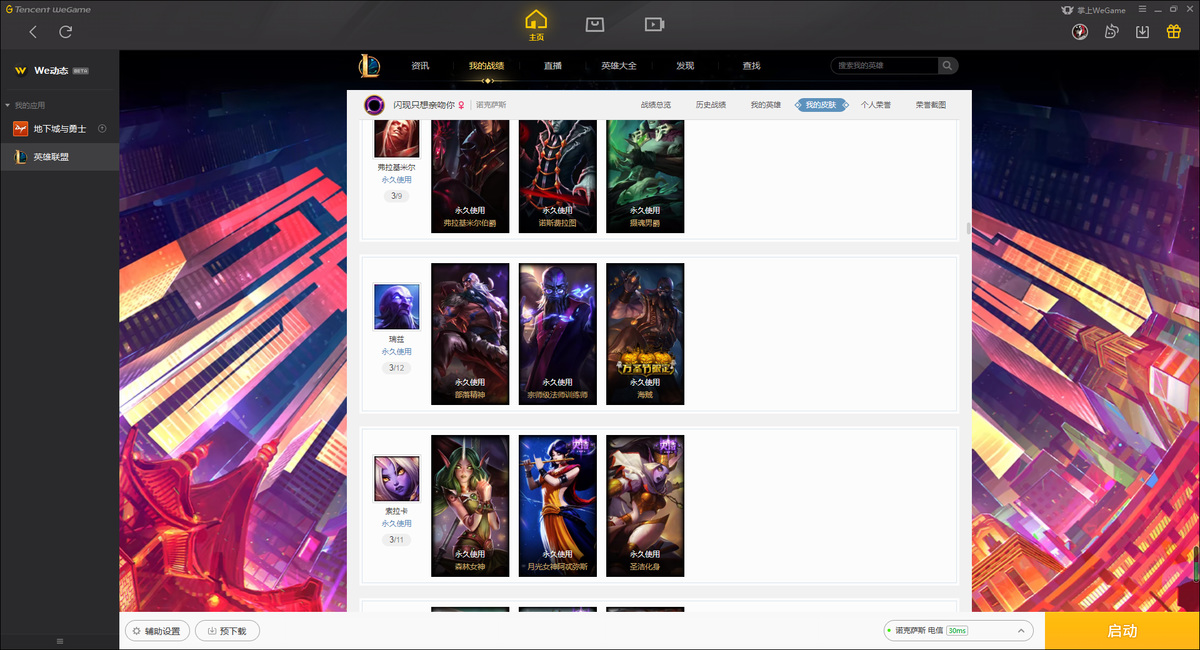Image resolution: width=1200 pixels, height=650 pixels.
Task: Open the 部落精神 skin card
Action: [x=470, y=334]
